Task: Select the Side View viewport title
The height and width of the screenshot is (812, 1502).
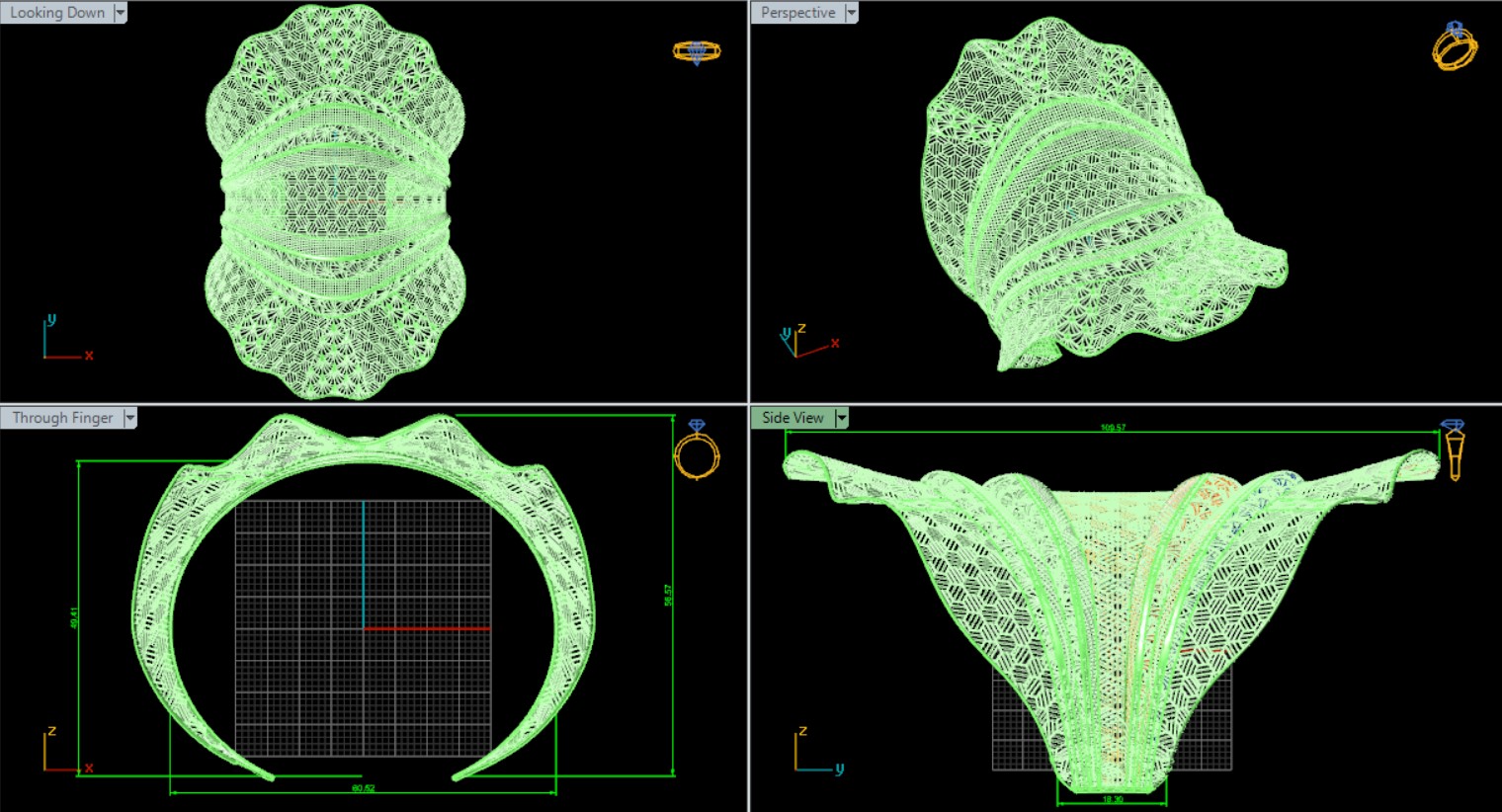Action: tap(793, 418)
